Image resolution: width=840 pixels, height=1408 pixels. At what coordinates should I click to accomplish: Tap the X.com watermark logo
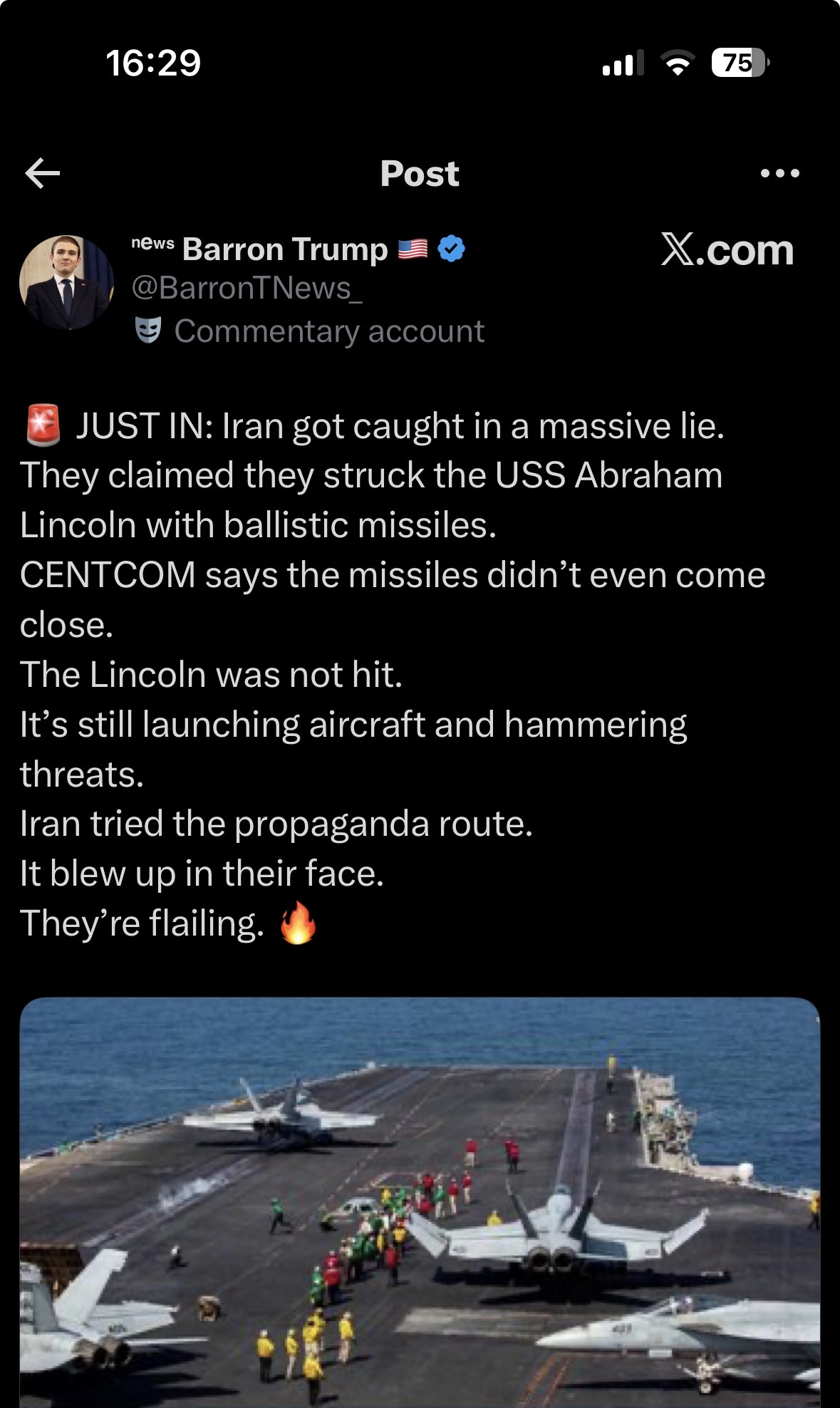click(727, 250)
